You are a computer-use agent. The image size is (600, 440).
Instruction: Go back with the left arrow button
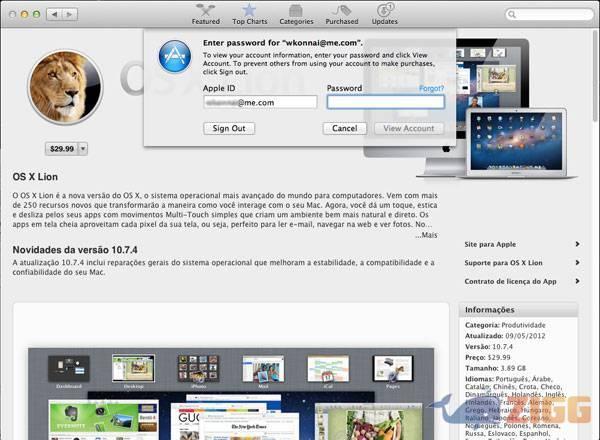tap(54, 15)
